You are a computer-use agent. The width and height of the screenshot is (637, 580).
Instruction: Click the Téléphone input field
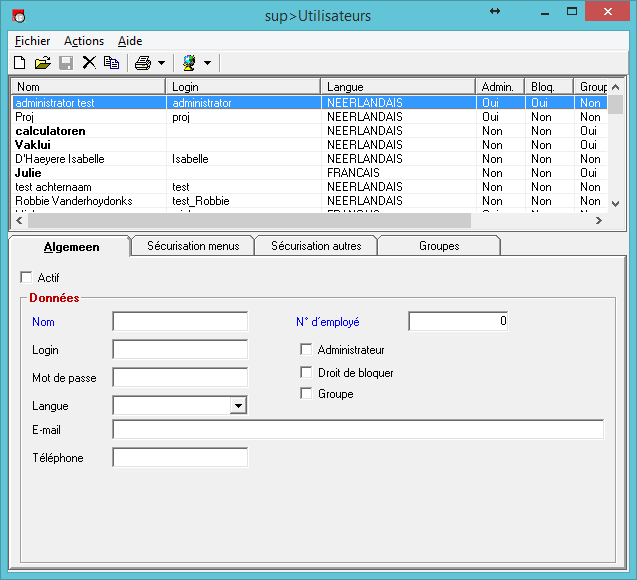point(180,457)
